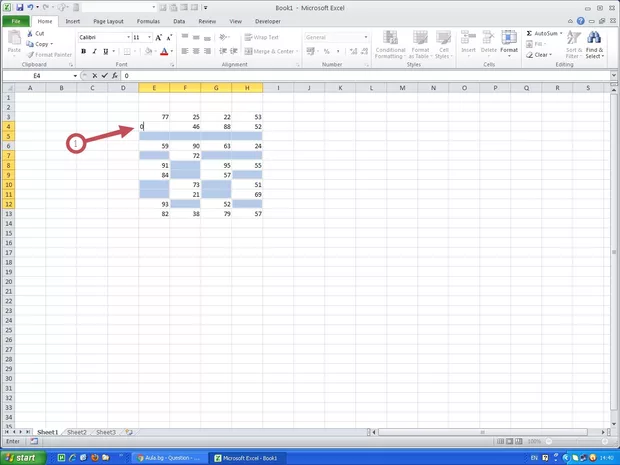Click the Aula.bg taskbar button
The height and width of the screenshot is (465, 620).
[x=169, y=458]
